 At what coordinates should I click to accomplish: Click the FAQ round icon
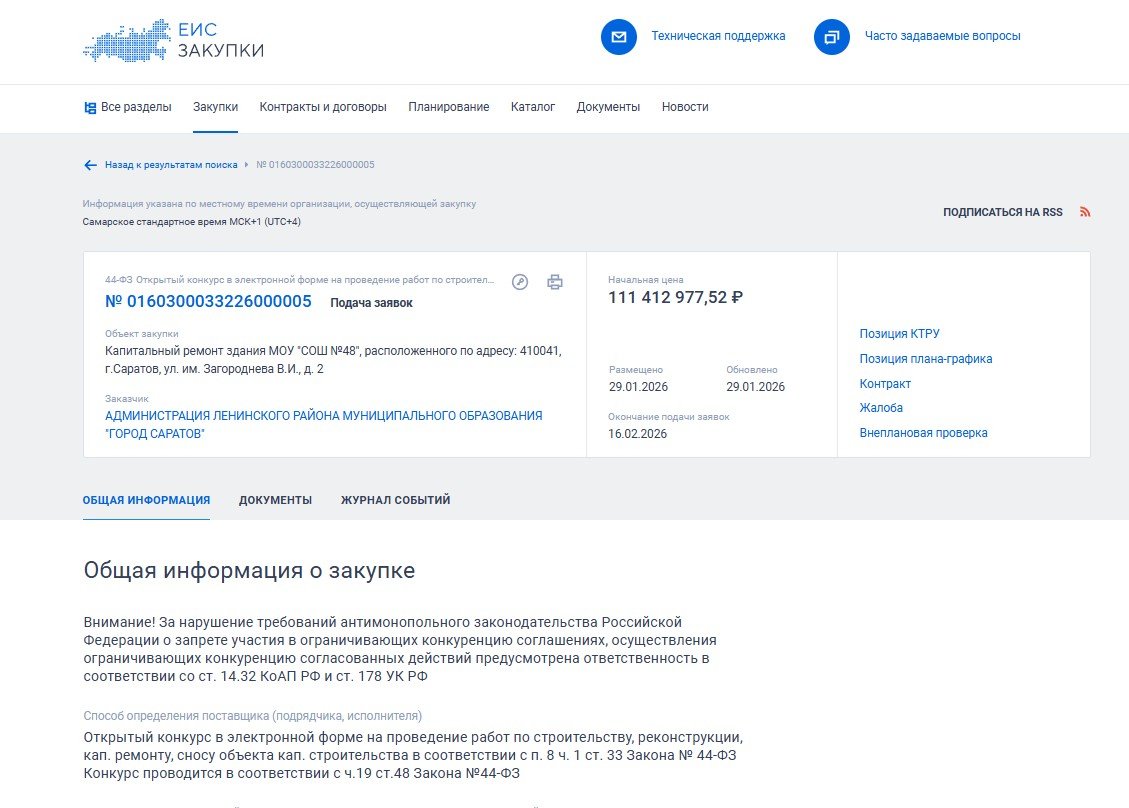[831, 37]
